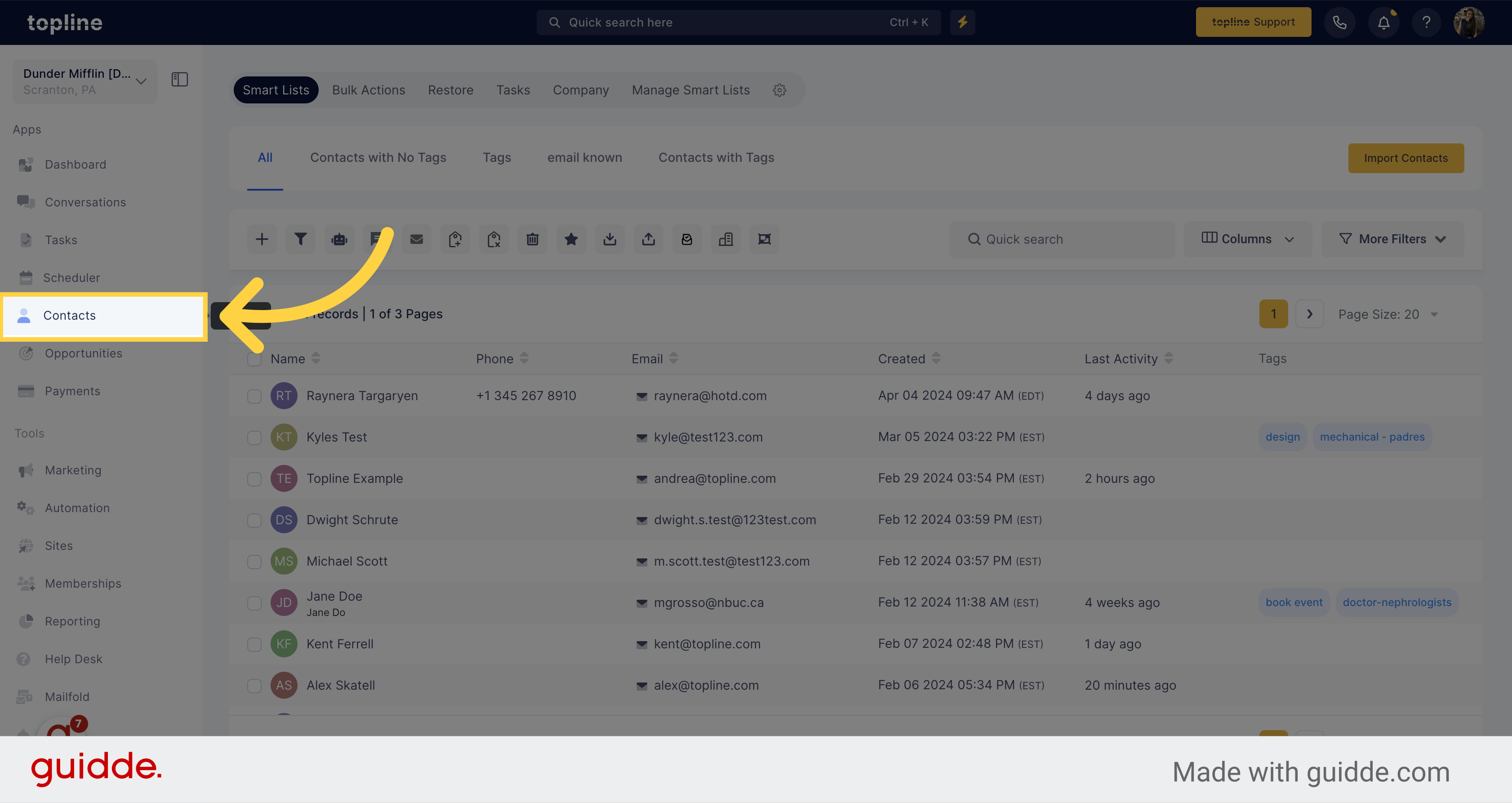The image size is (1512, 803).
Task: Switch to Restore tab
Action: tap(451, 90)
